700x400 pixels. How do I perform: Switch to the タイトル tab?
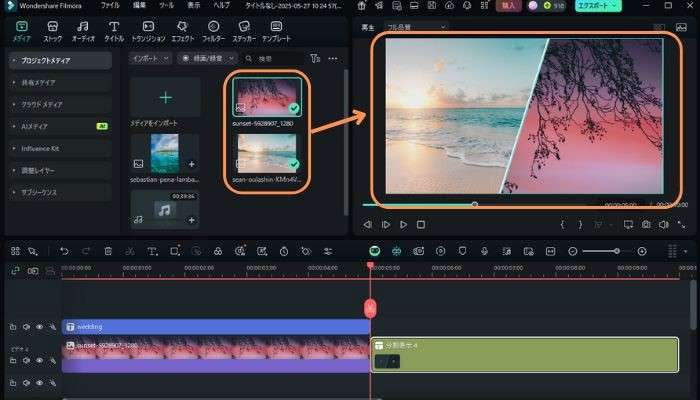pyautogui.click(x=114, y=31)
